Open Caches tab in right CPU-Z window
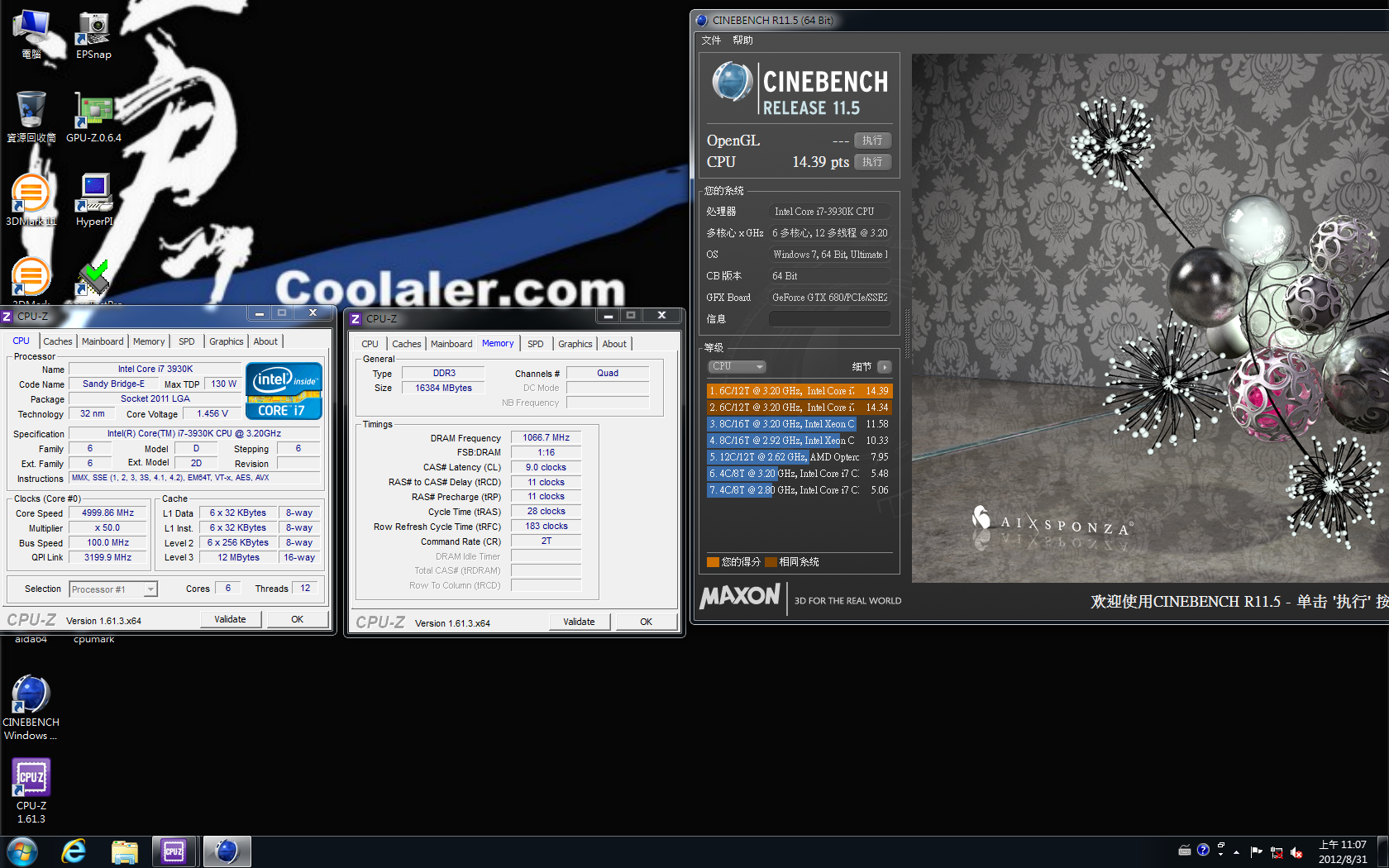Image resolution: width=1389 pixels, height=868 pixels. point(407,344)
